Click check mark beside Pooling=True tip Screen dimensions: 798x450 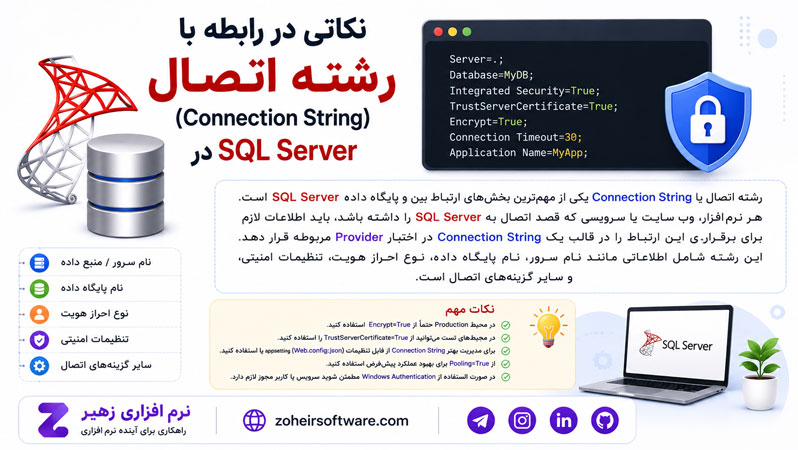click(x=505, y=364)
